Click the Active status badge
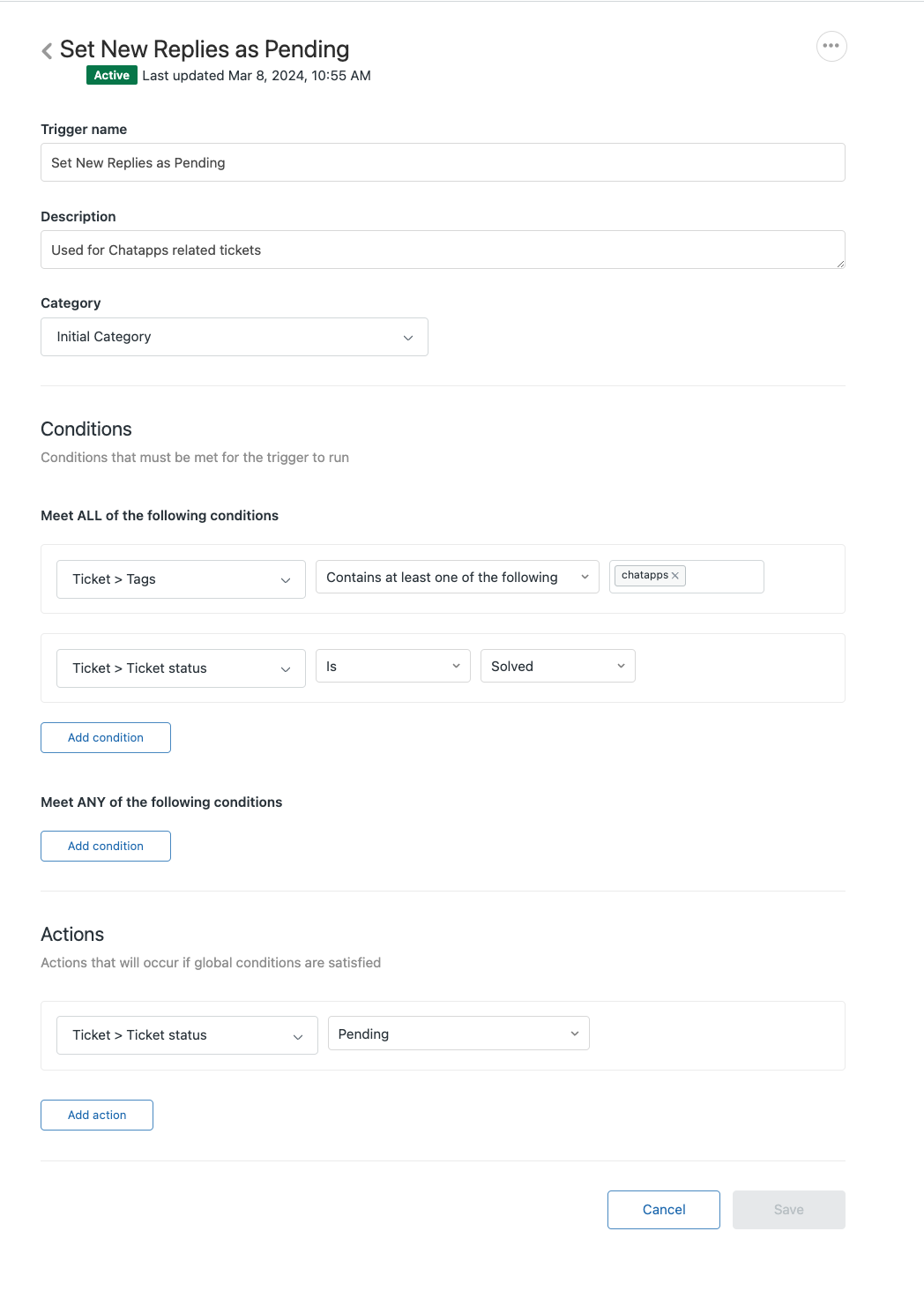Image resolution: width=924 pixels, height=1291 pixels. tap(112, 76)
